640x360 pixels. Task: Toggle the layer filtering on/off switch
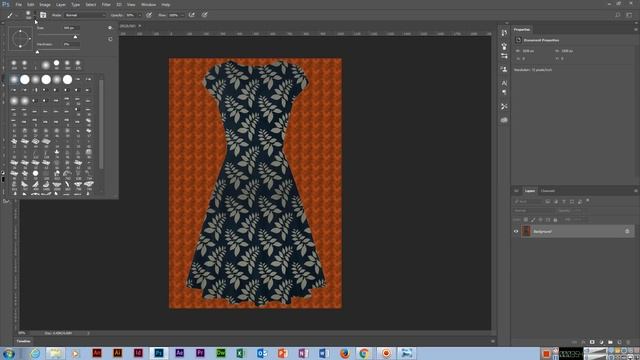[x=588, y=200]
